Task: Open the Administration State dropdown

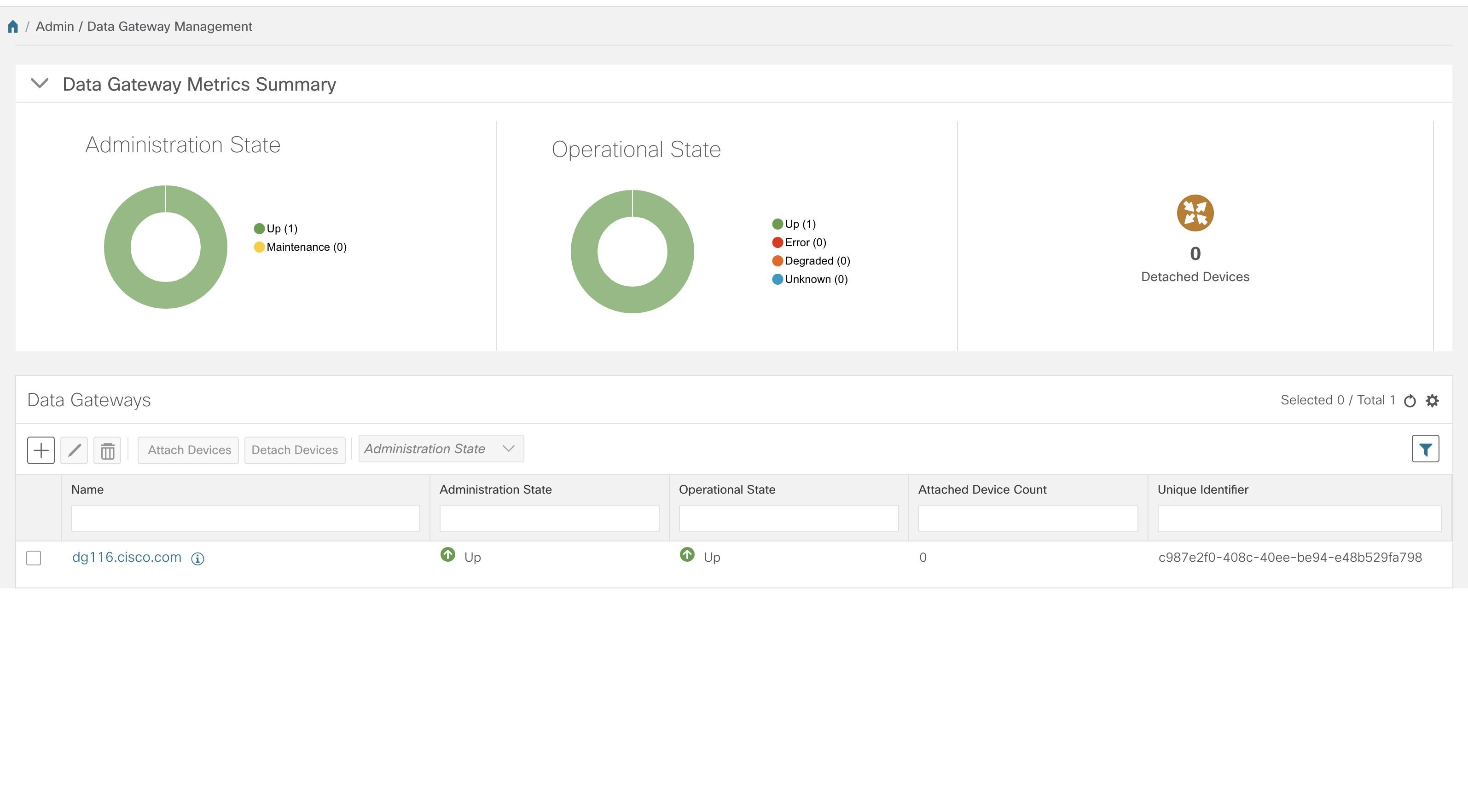Action: coord(441,448)
